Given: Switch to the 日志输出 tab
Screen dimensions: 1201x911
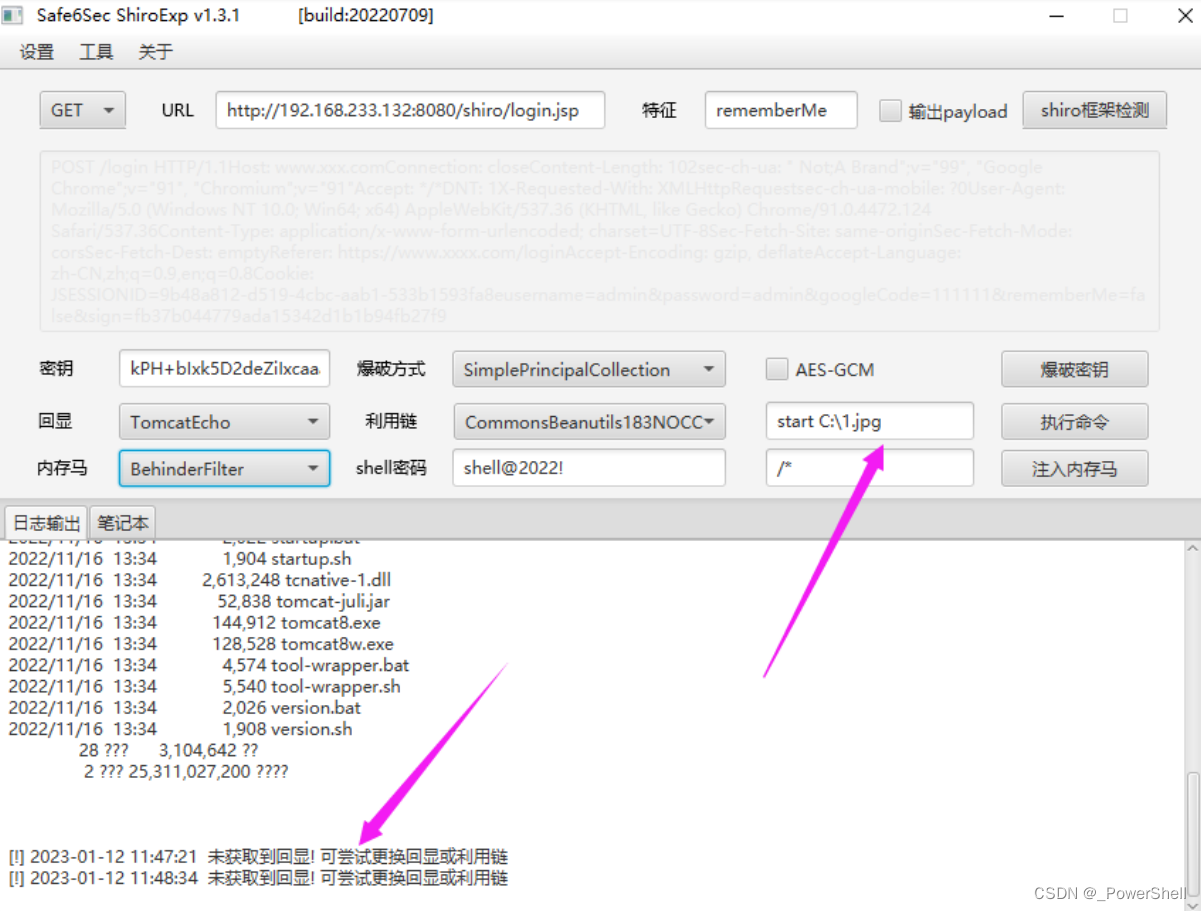Looking at the screenshot, I should click(47, 523).
